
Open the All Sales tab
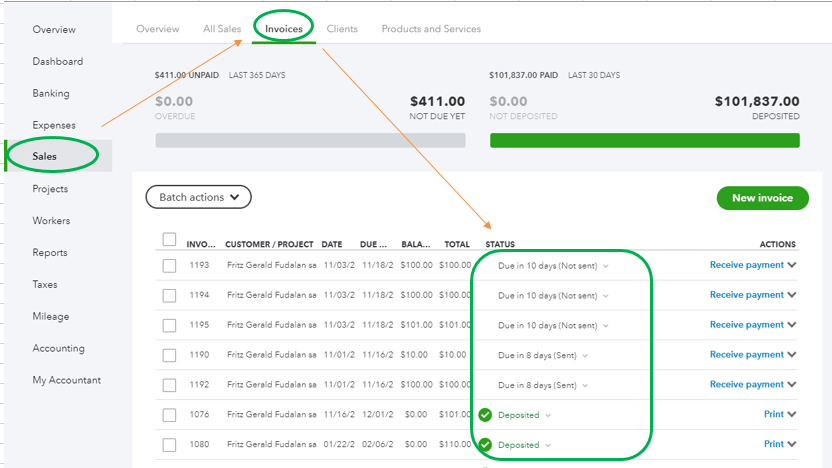(x=222, y=29)
